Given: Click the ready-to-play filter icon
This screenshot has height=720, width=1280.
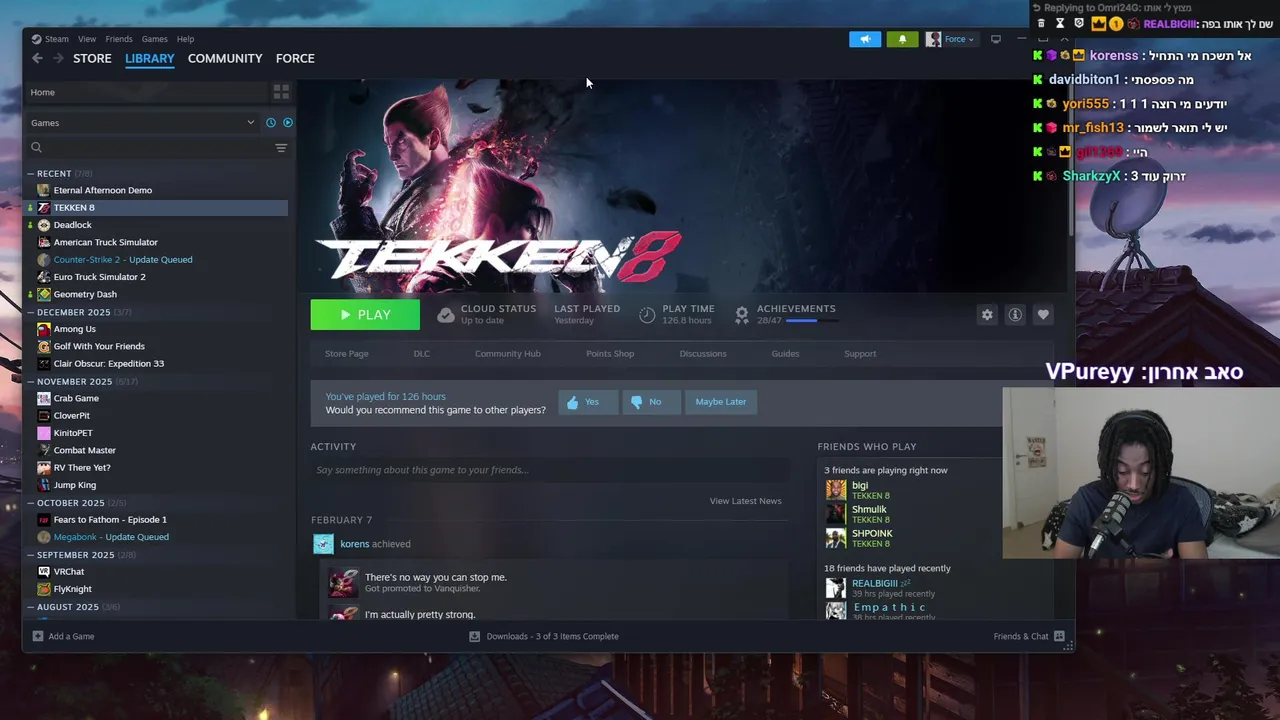Looking at the screenshot, I should (x=288, y=122).
